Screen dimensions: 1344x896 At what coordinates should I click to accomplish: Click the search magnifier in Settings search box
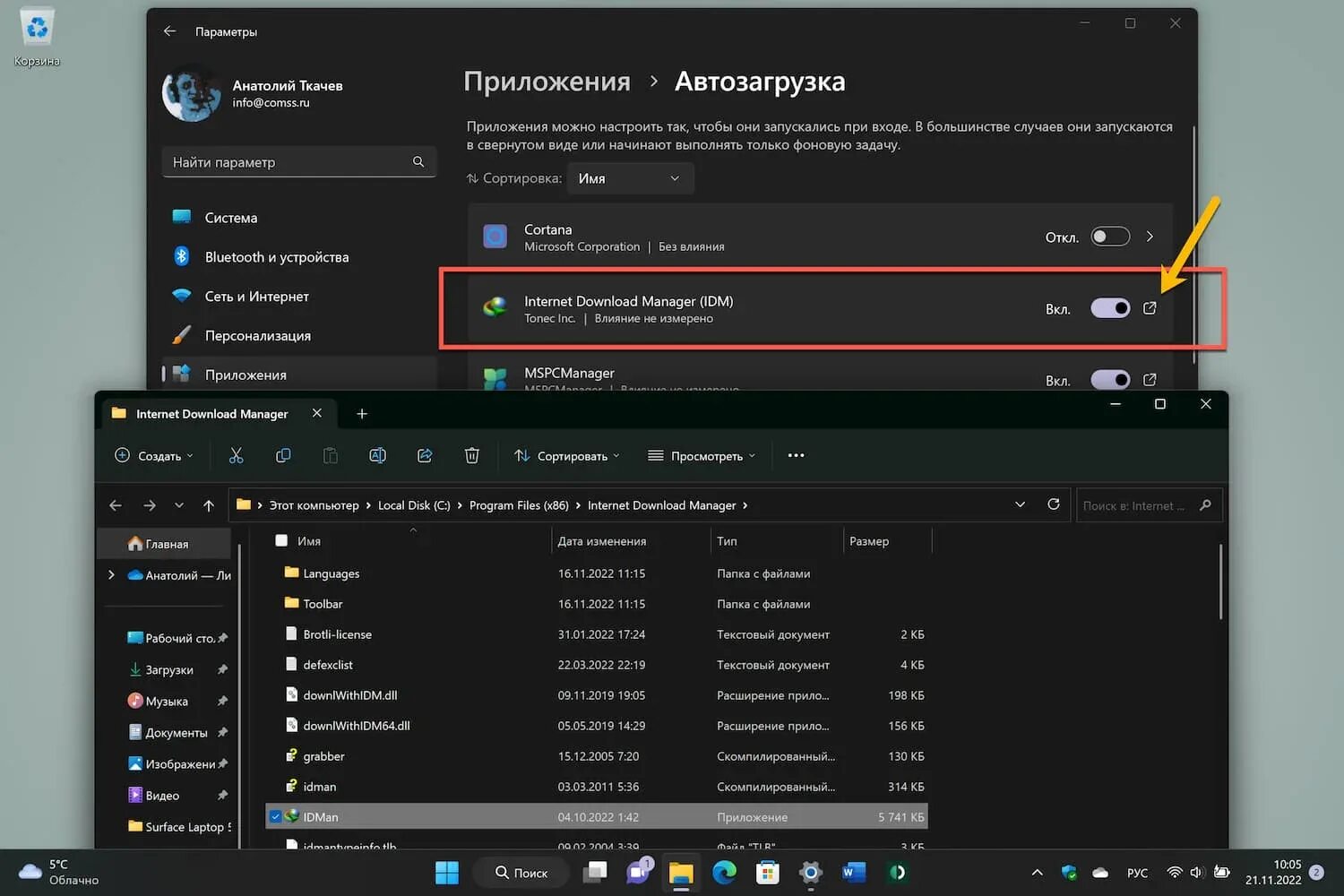[x=418, y=162]
